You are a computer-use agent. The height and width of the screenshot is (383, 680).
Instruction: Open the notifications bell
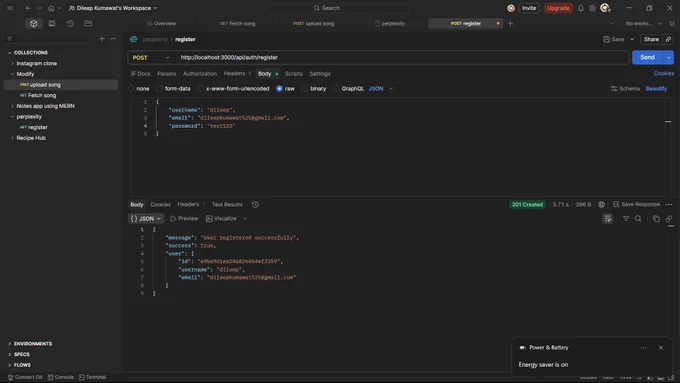click(580, 8)
